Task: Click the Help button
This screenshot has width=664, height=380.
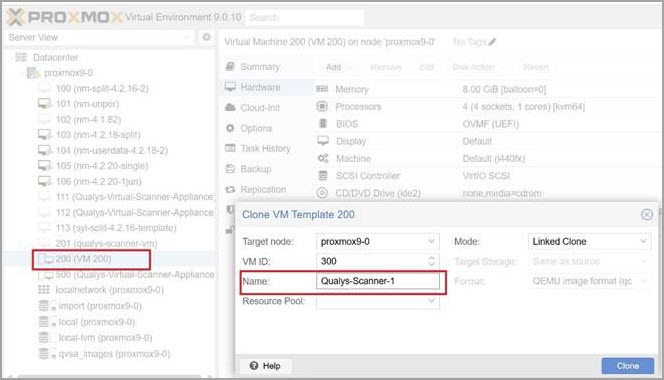Action: tap(265, 366)
